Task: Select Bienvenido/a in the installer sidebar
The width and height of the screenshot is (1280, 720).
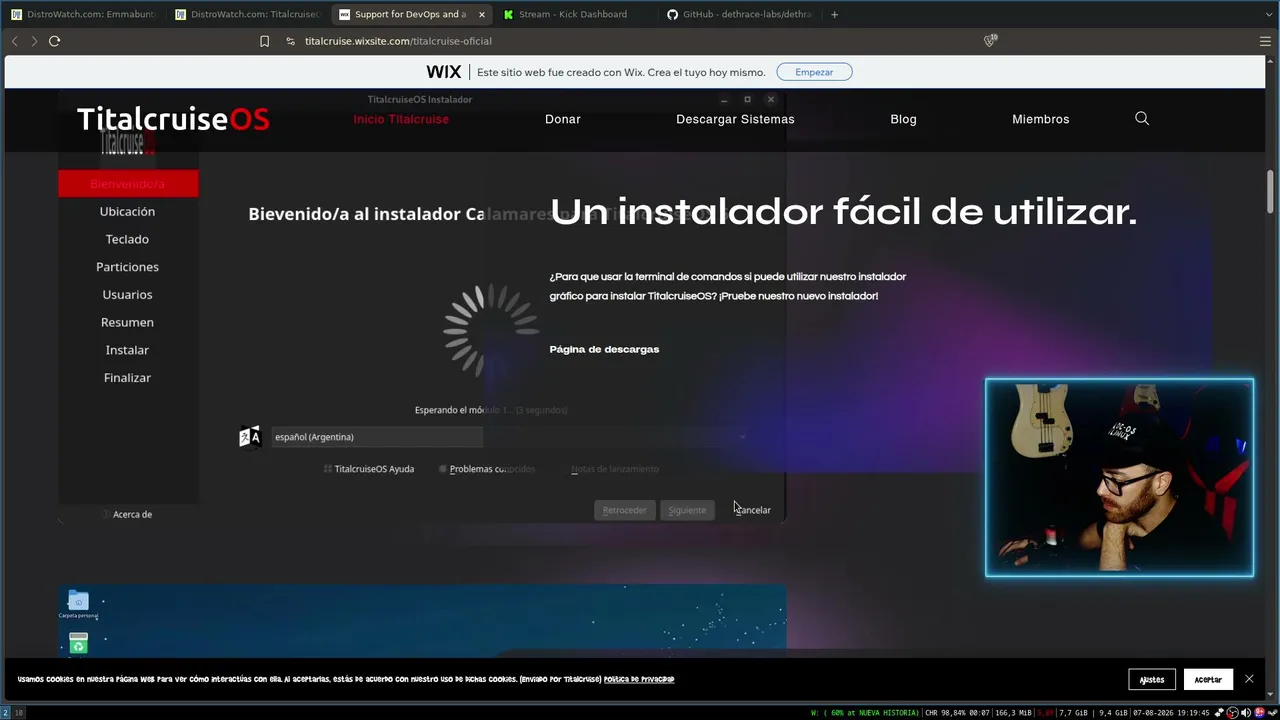Action: point(128,184)
